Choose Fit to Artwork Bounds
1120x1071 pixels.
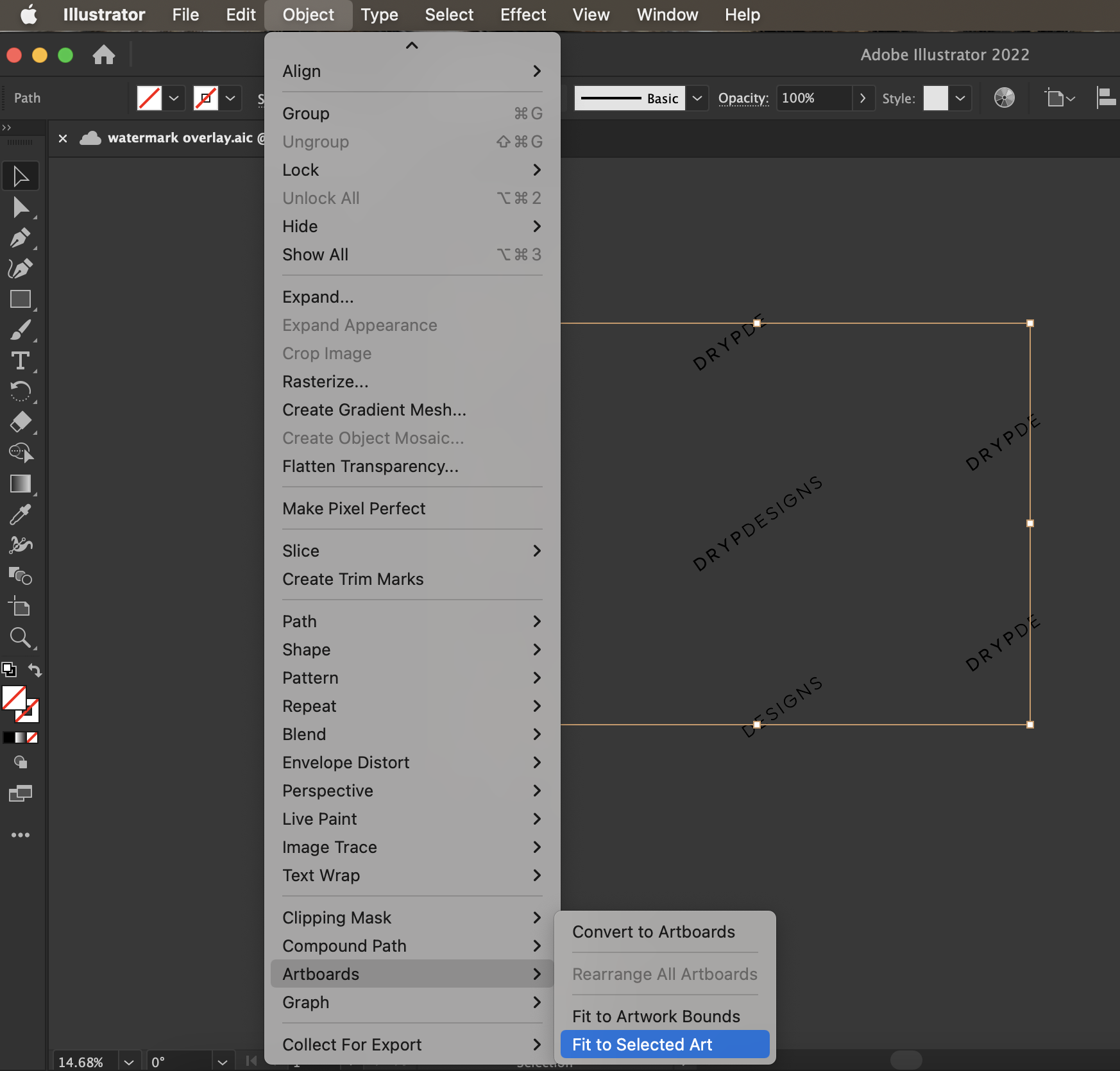click(665, 1016)
